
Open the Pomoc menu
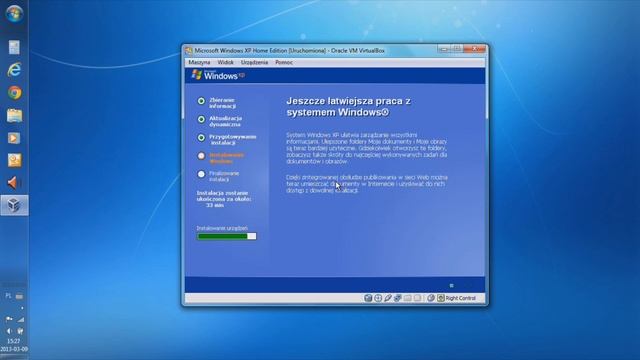point(284,62)
